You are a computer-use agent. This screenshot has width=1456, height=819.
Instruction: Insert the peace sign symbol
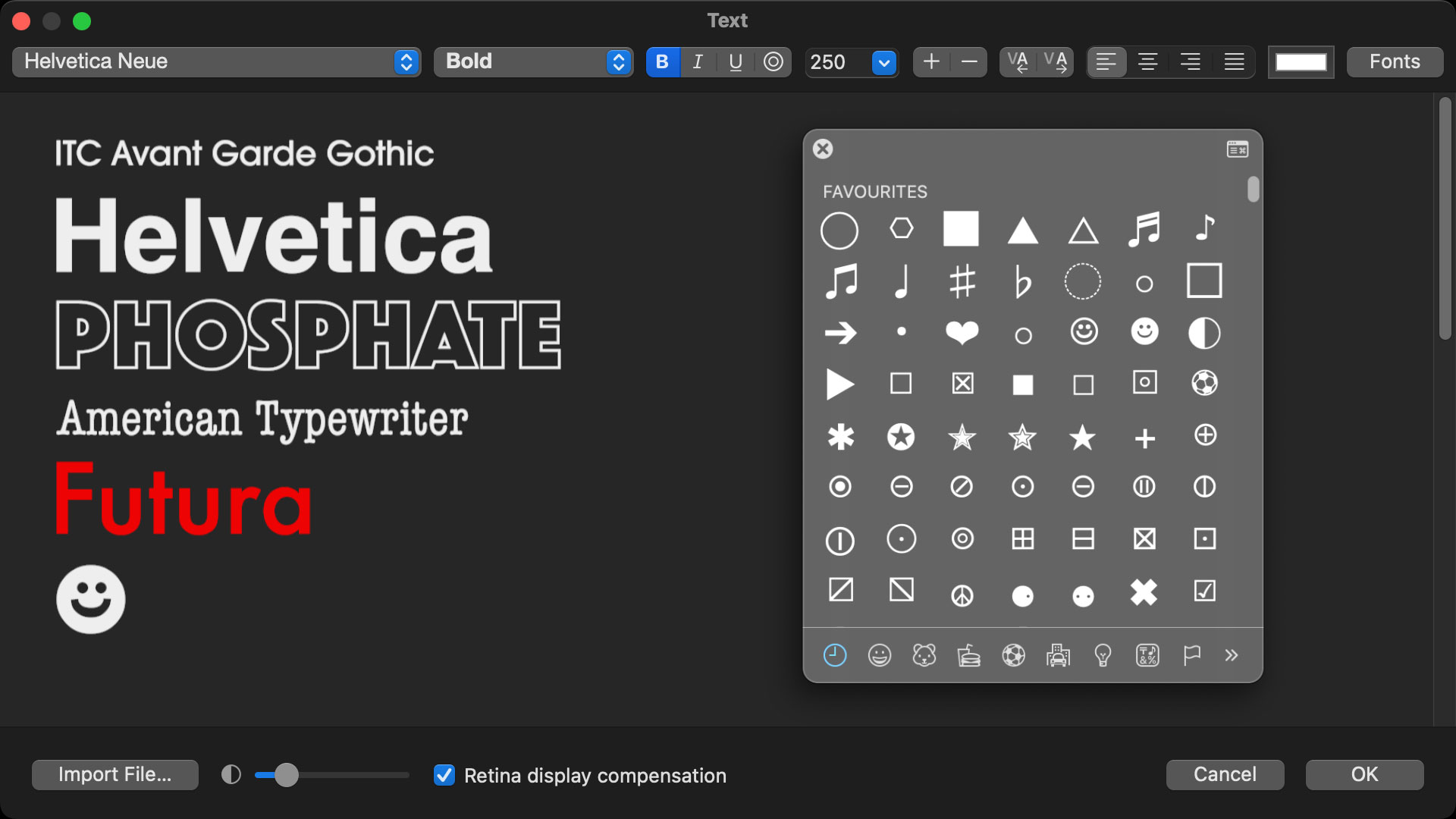tap(962, 597)
